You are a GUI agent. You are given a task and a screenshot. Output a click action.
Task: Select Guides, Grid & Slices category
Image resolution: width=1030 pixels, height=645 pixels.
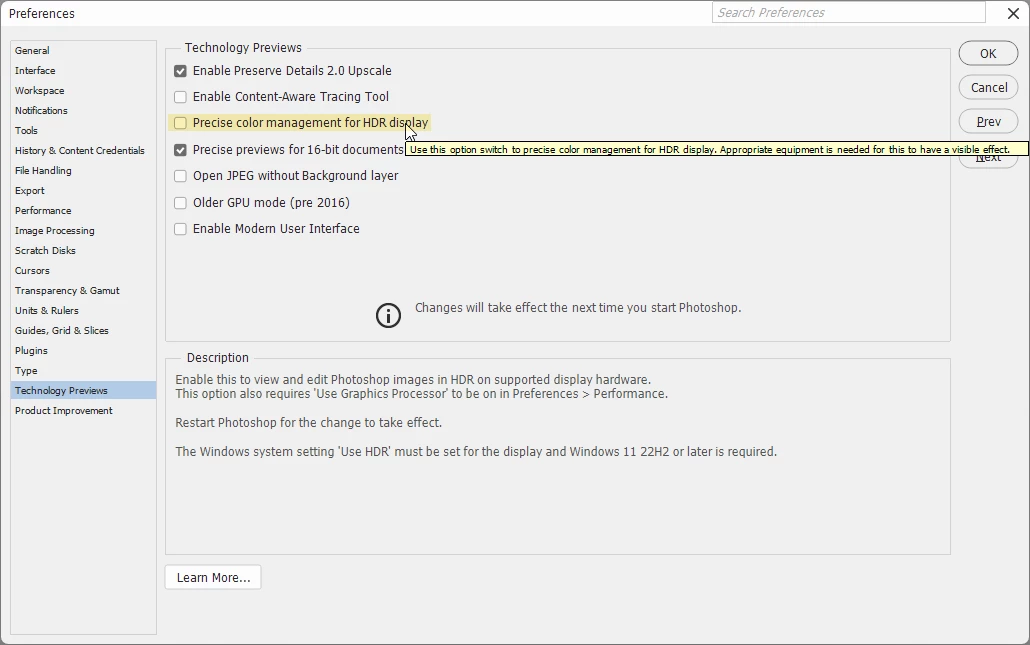pyautogui.click(x=83, y=330)
